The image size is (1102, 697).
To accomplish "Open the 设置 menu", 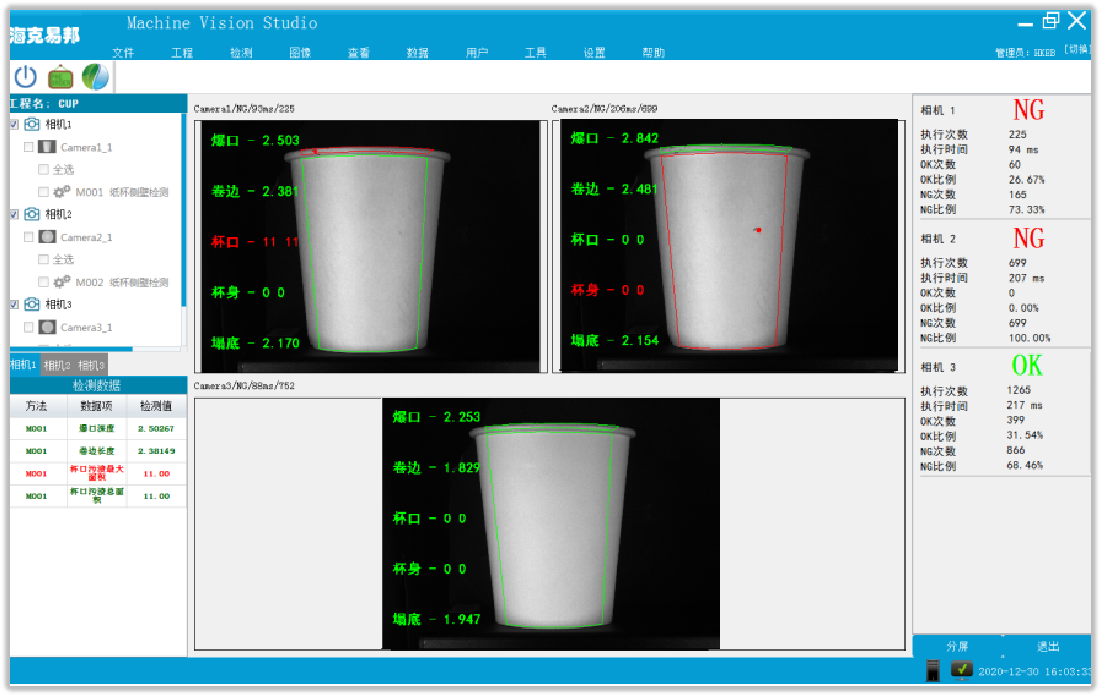I will [x=594, y=53].
